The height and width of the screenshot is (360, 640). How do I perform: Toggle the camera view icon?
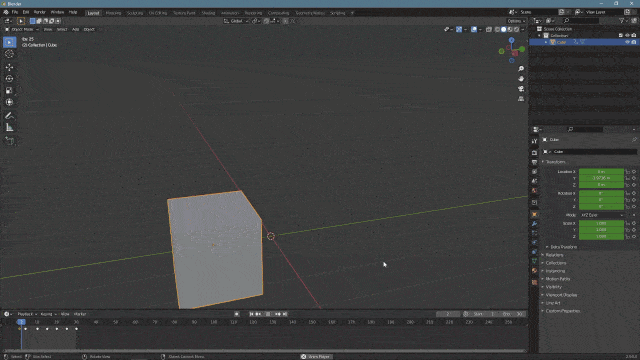[x=521, y=89]
